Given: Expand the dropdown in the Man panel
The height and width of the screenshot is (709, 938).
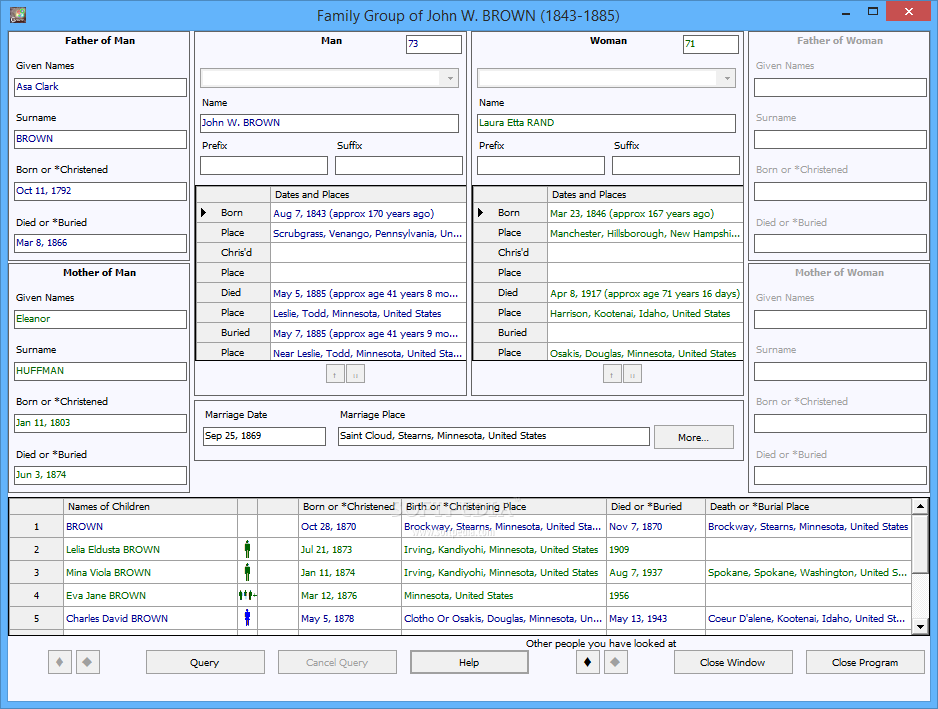Looking at the screenshot, I should coord(450,78).
